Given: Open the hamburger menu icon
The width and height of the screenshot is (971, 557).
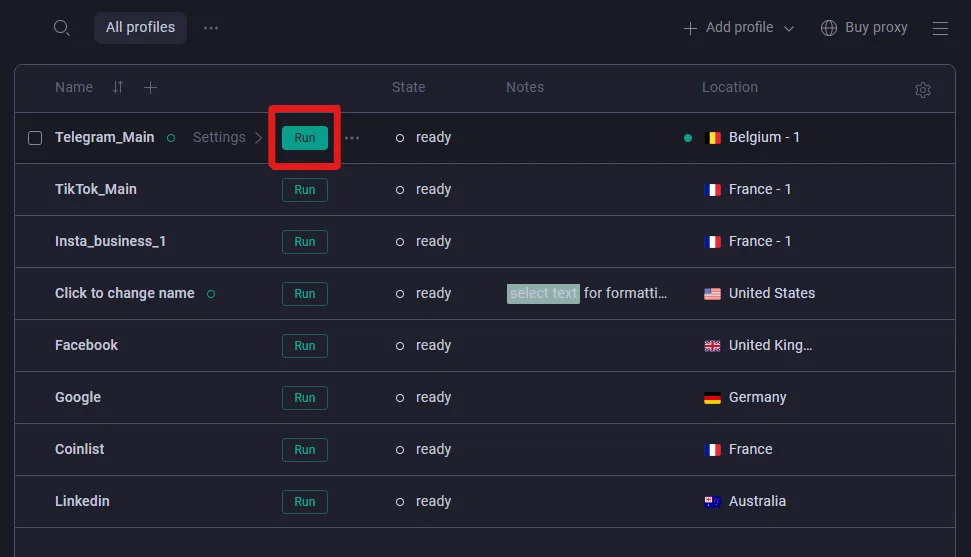Looking at the screenshot, I should (940, 29).
